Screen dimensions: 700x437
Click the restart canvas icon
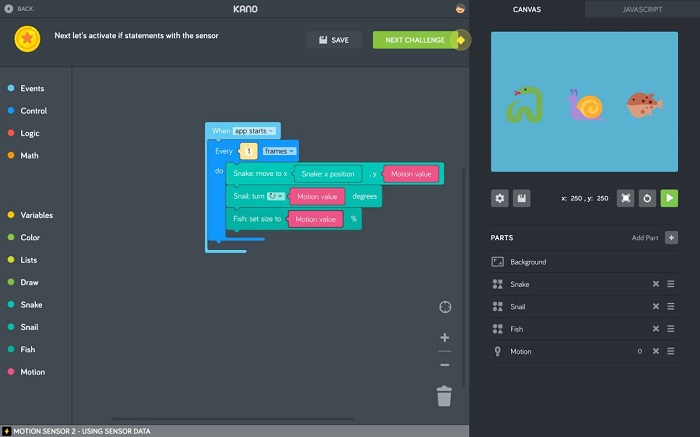point(647,198)
